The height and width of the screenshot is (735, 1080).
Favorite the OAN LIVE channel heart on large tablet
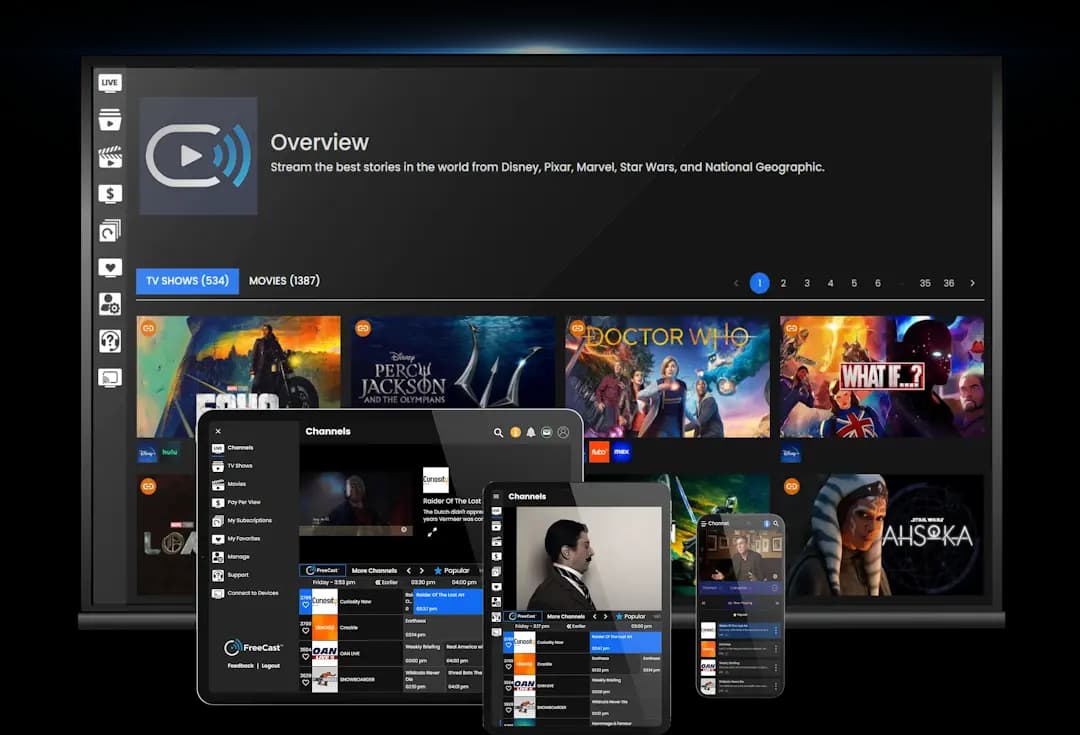(x=306, y=656)
